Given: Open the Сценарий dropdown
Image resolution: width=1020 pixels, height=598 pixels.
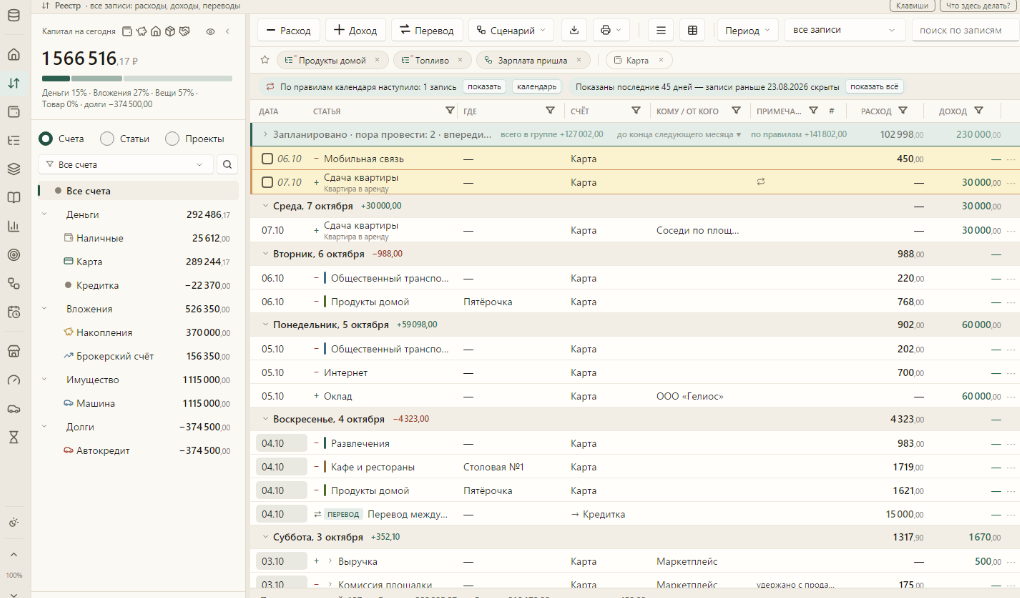Looking at the screenshot, I should click(x=511, y=30).
